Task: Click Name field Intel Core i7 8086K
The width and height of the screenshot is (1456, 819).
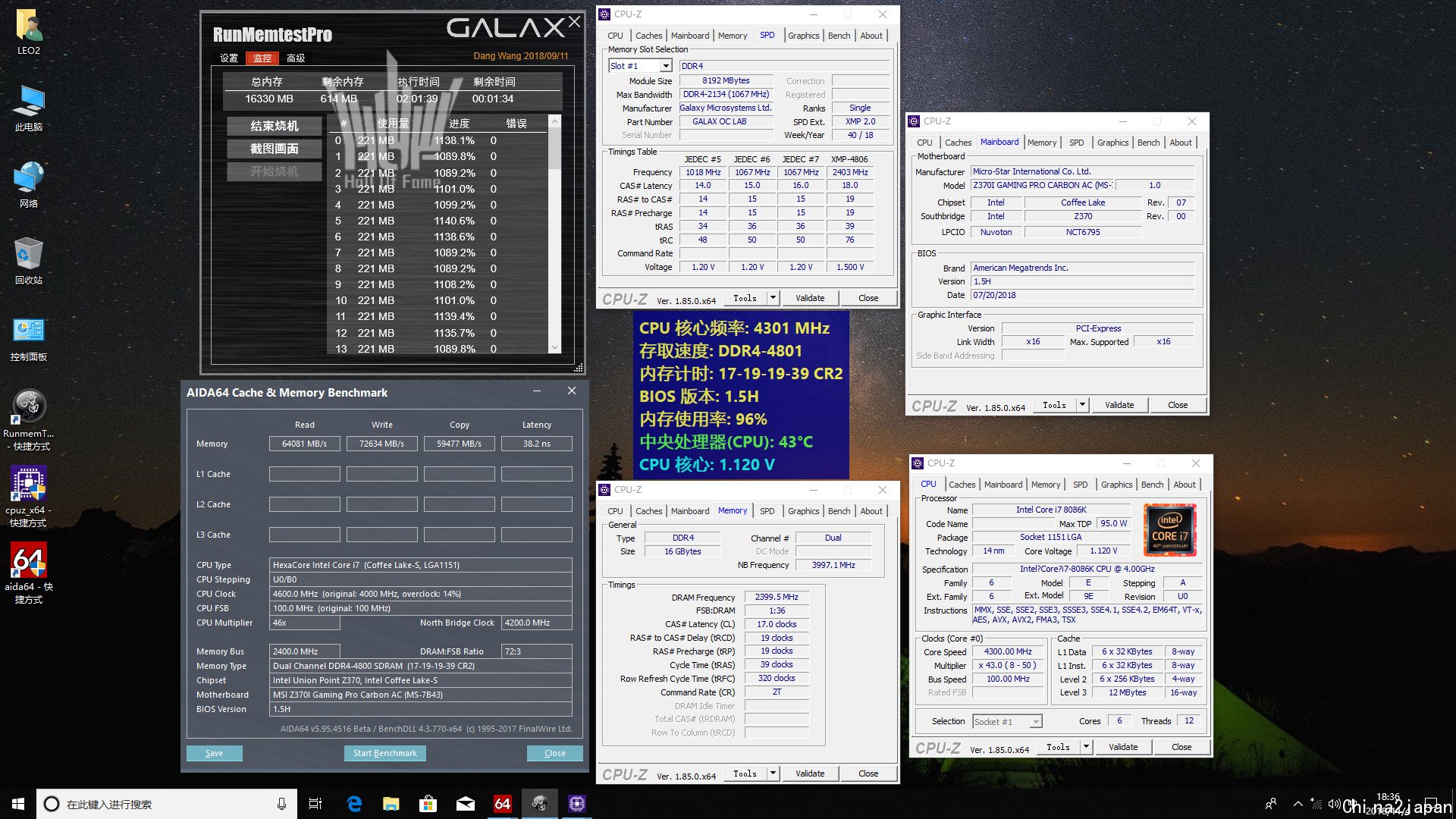Action: (1051, 510)
